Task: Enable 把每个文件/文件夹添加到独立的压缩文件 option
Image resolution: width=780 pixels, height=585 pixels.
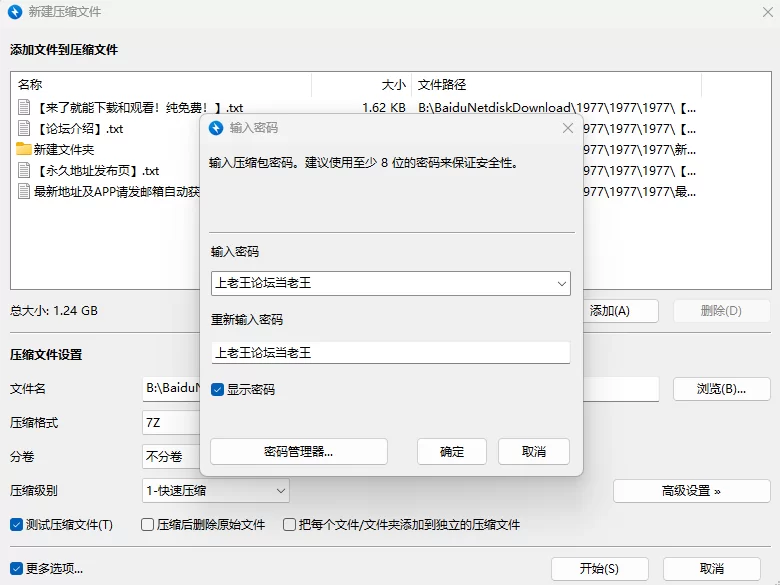Action: [290, 524]
